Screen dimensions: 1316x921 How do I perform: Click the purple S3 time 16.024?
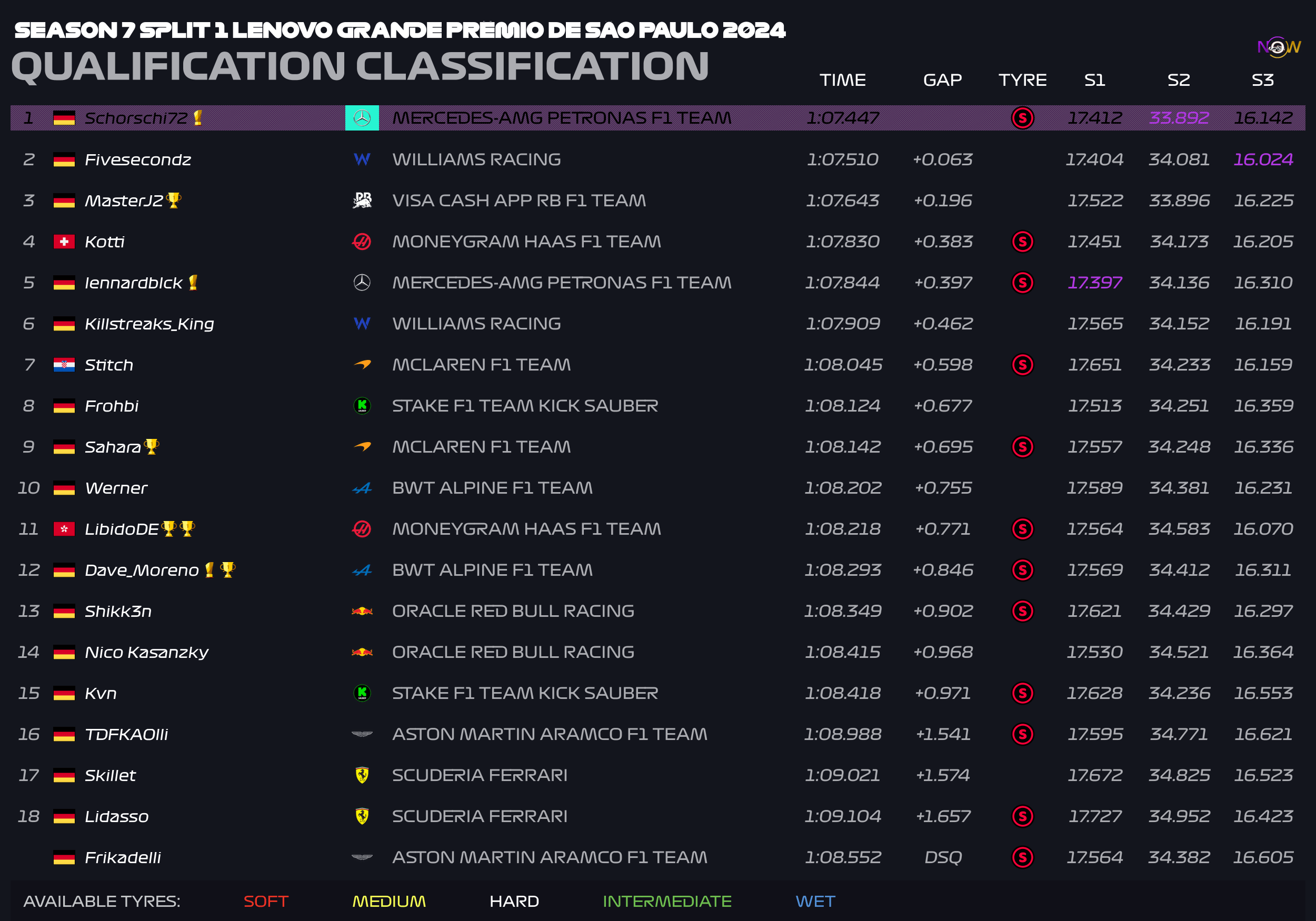[1263, 159]
